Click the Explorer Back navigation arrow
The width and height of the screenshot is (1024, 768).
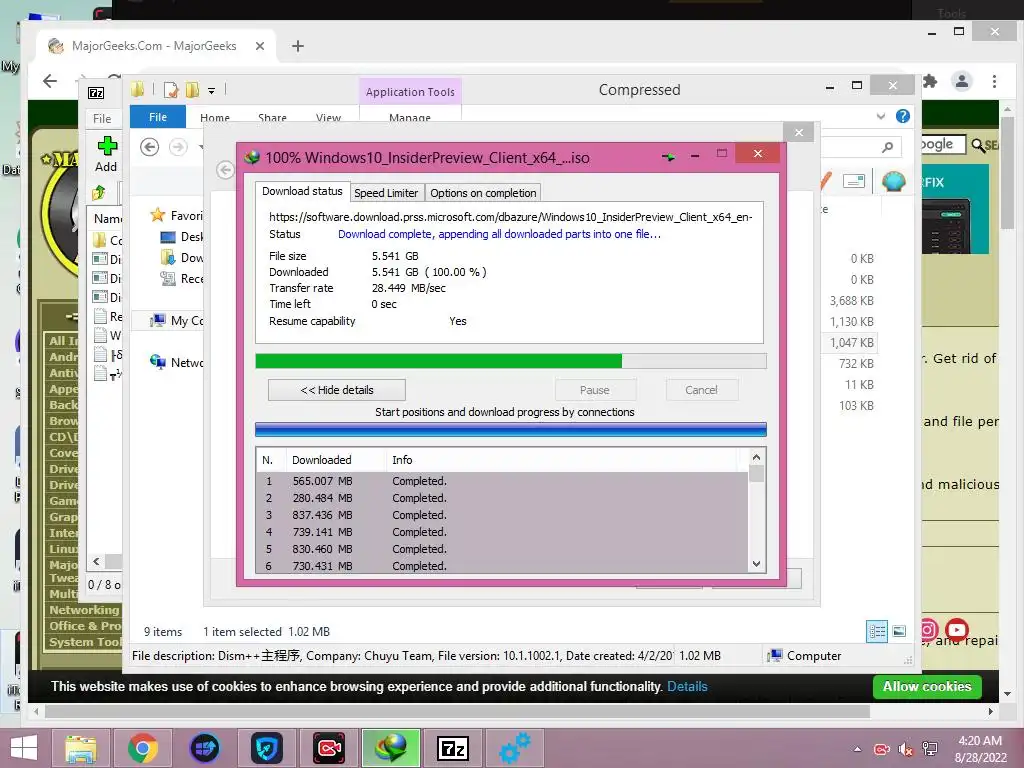150,147
